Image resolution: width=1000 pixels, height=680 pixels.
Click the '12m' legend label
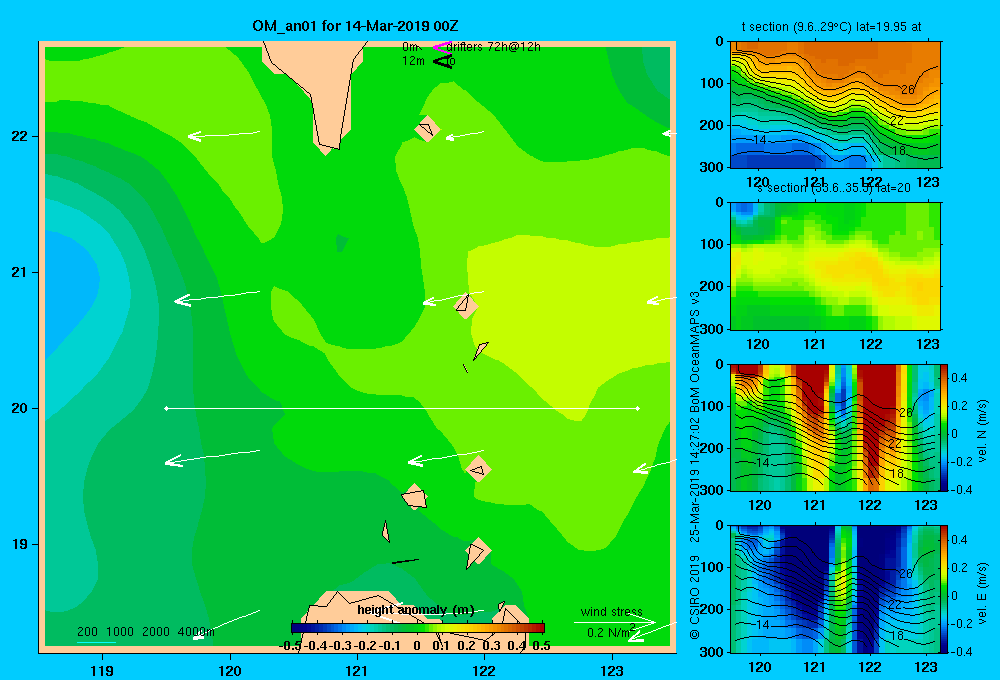(413, 61)
